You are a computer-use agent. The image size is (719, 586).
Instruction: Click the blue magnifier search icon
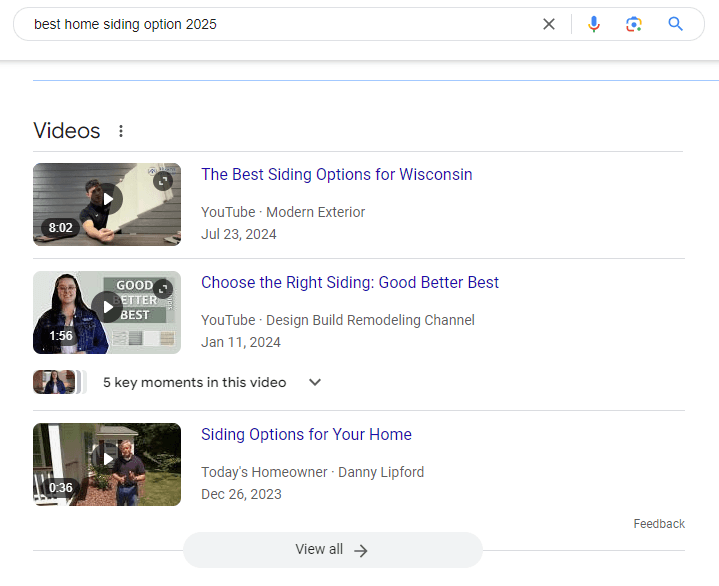click(675, 24)
